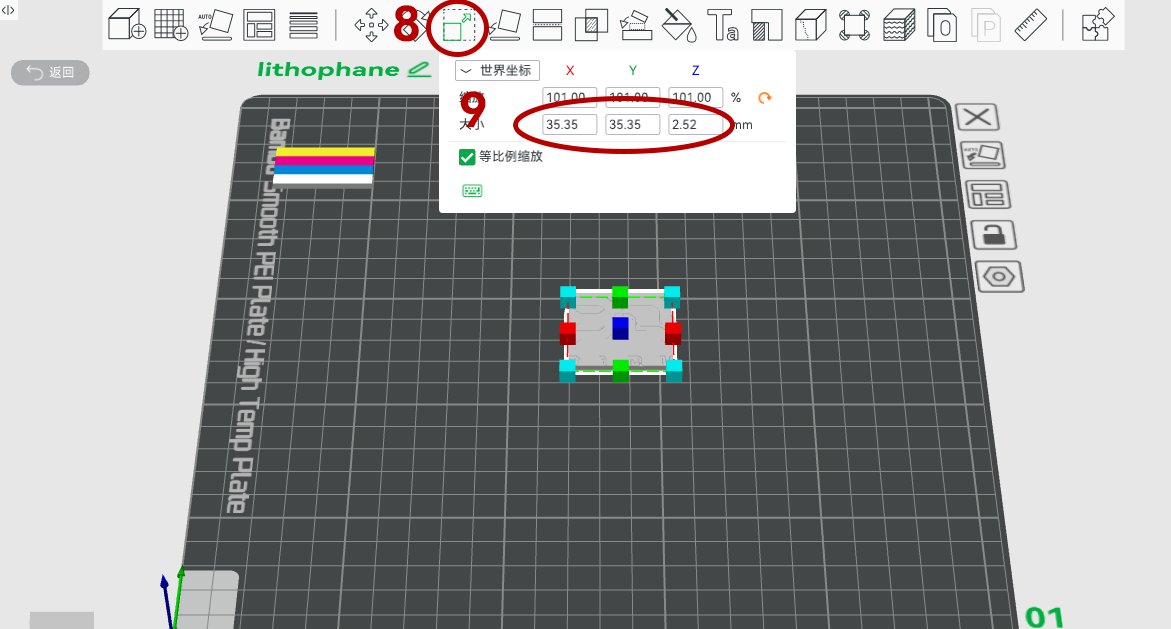Screen dimensions: 1171x629
Task: Click the keyboard shortcuts icon in scale panel
Action: click(x=472, y=191)
